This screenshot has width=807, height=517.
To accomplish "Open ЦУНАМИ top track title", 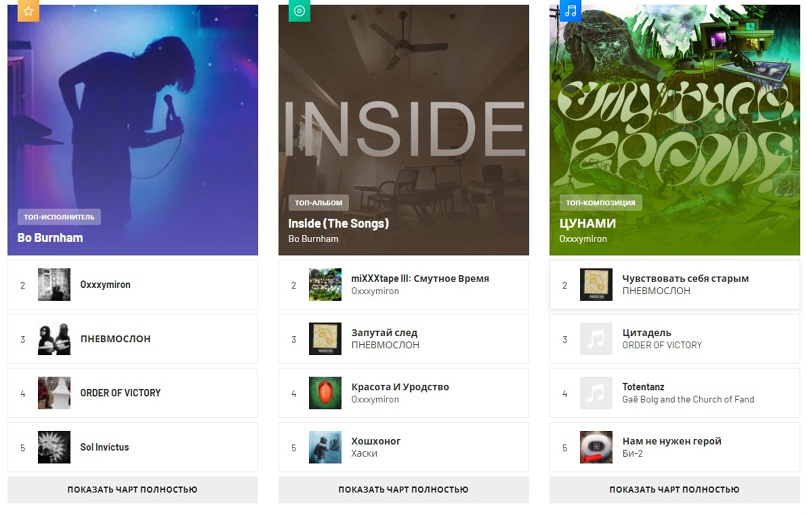I will 587,223.
